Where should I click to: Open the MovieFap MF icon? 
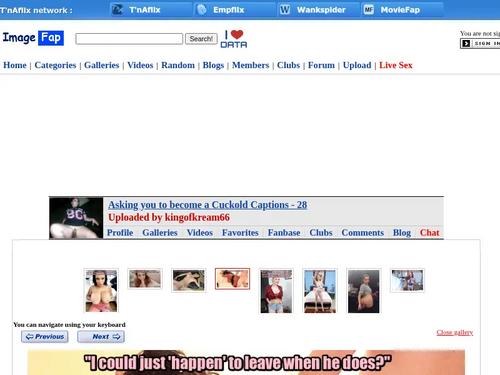(x=368, y=10)
